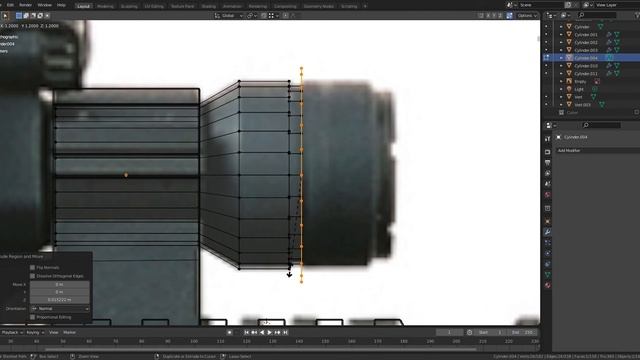640x360 pixels.
Task: Open the Window menu
Action: 44,5
